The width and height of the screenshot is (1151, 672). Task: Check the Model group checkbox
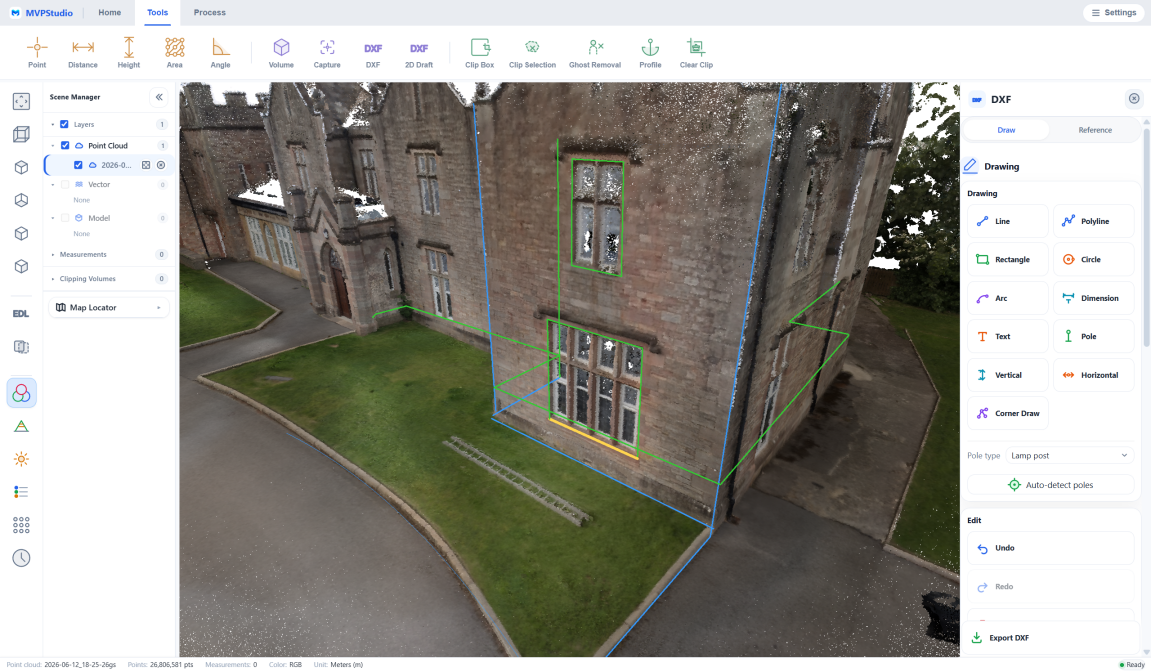tap(65, 218)
